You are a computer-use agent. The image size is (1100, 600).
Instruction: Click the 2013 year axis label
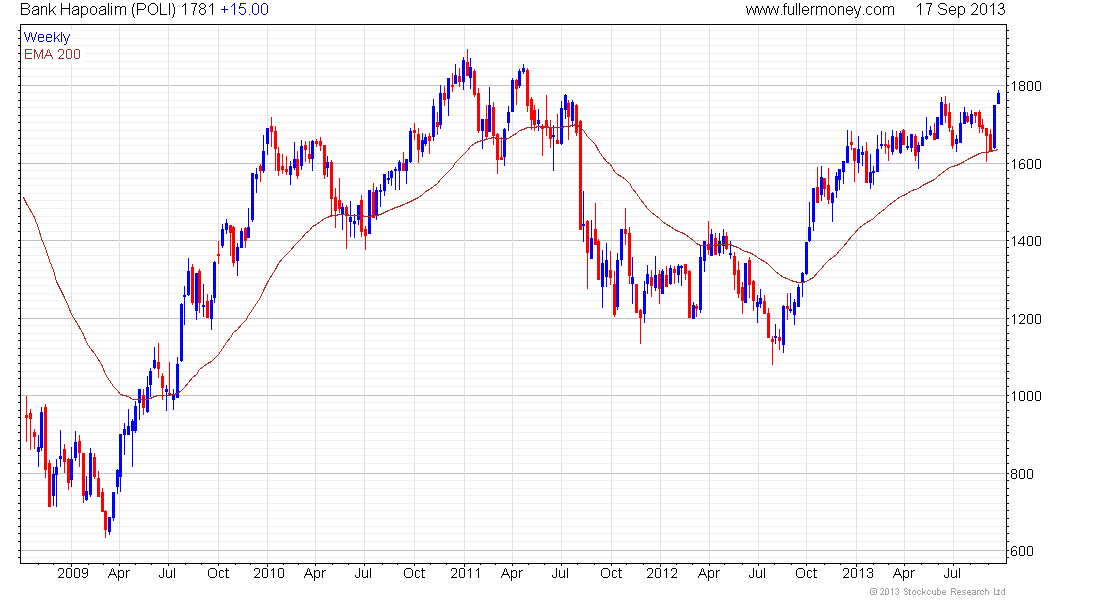857,573
